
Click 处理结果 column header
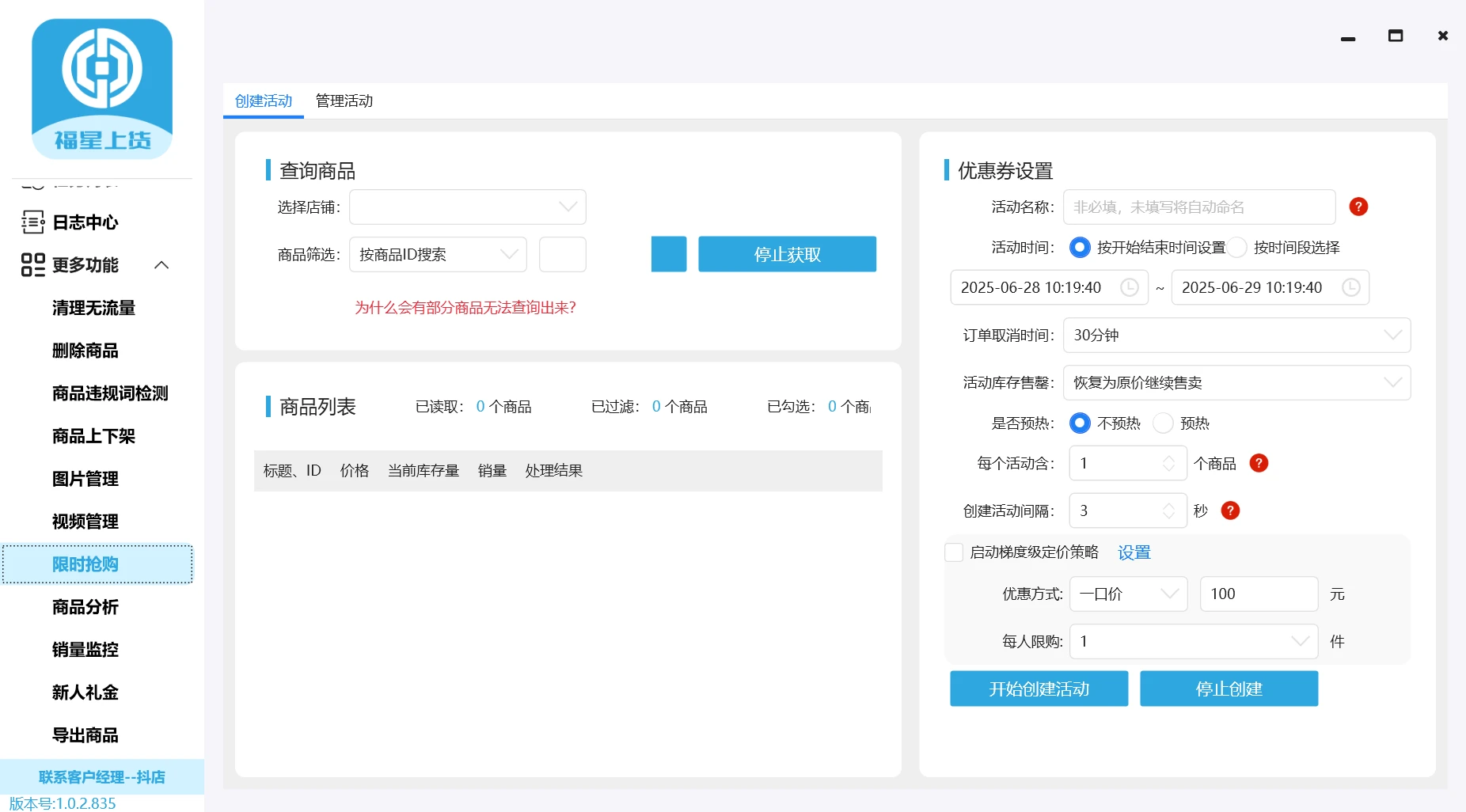tap(554, 471)
